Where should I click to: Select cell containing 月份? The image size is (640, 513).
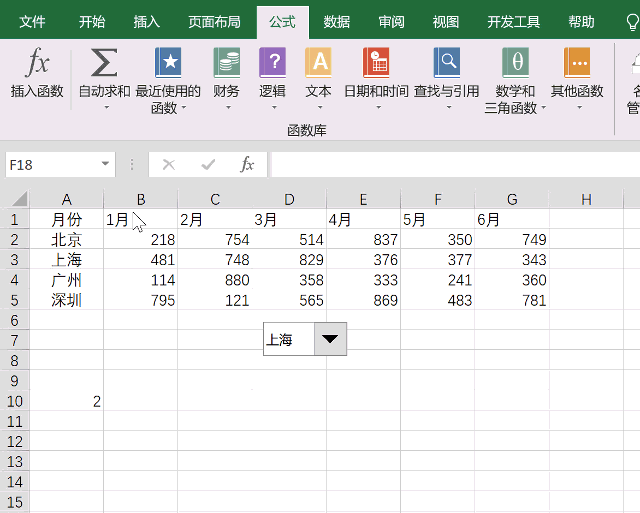click(x=67, y=220)
